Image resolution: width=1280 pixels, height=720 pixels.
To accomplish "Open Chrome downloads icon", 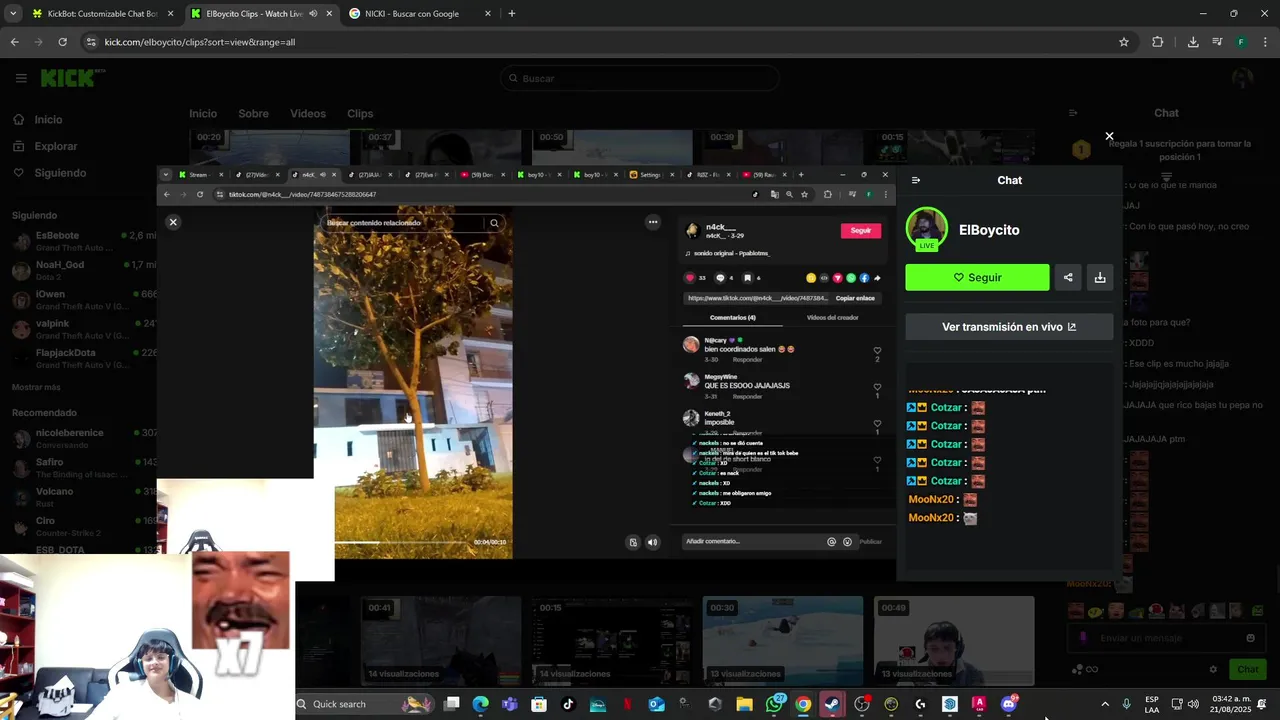I will click(1193, 42).
